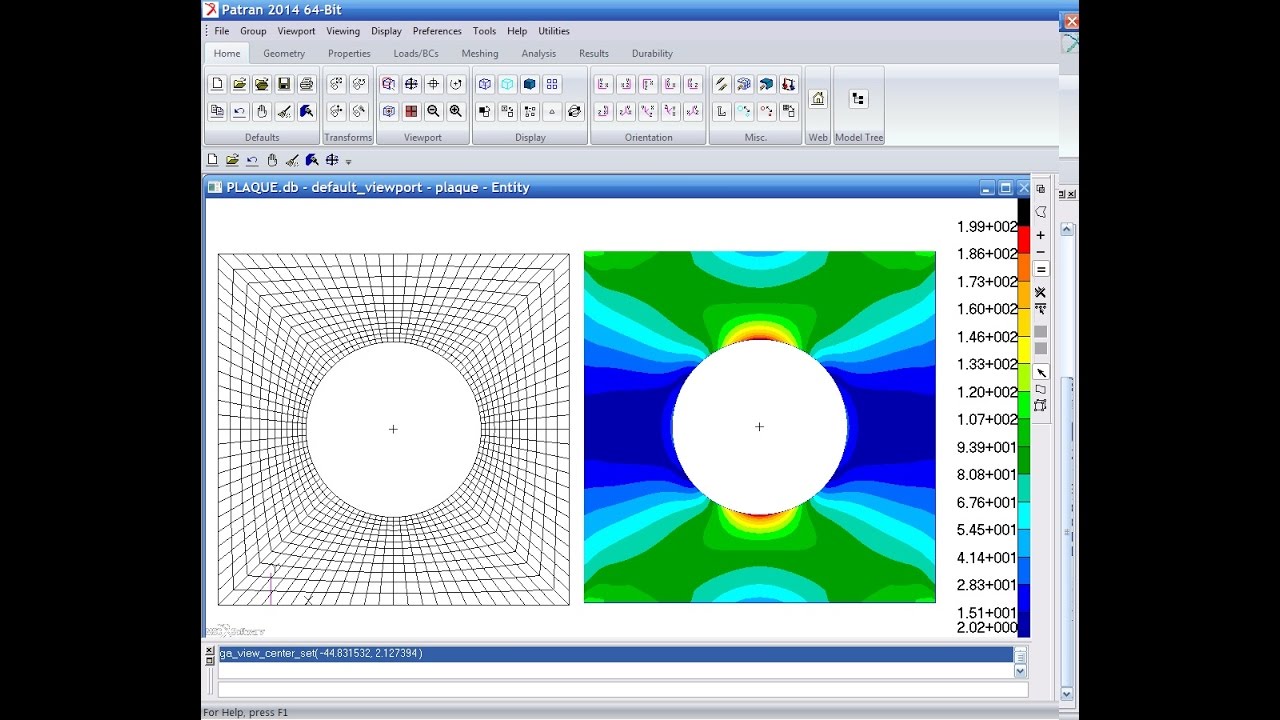Select the arrow pointer tool in right toolbar
Viewport: 1280px width, 720px height.
click(x=1041, y=372)
